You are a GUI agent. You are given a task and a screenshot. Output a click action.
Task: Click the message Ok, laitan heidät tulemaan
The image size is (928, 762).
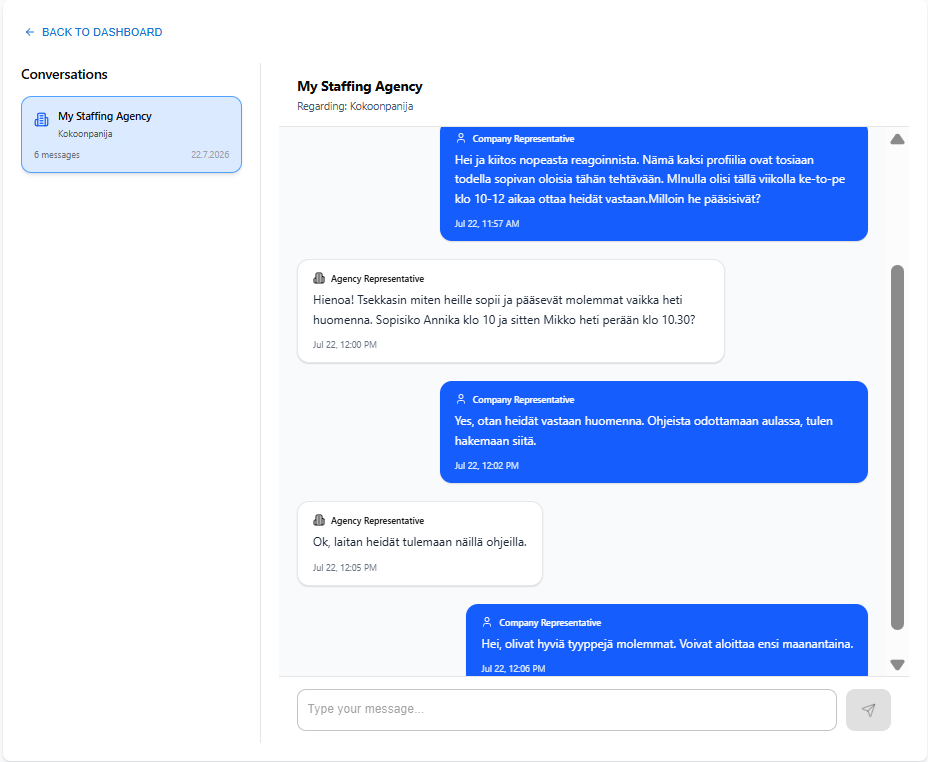click(420, 544)
